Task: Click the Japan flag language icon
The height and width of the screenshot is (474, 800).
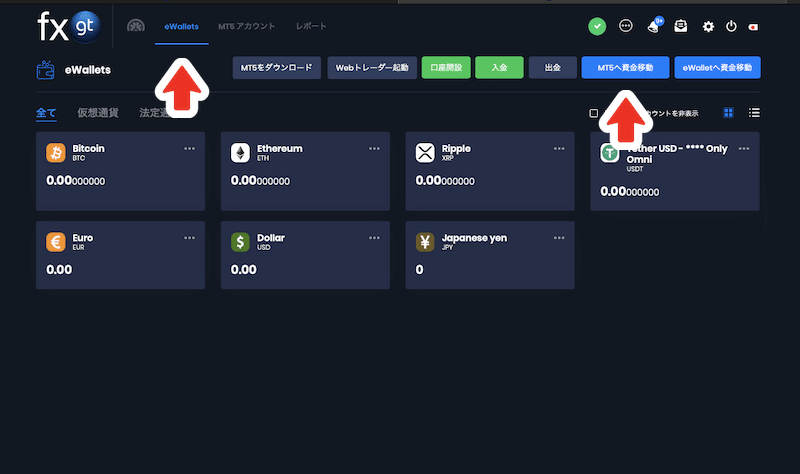Action: (x=753, y=27)
